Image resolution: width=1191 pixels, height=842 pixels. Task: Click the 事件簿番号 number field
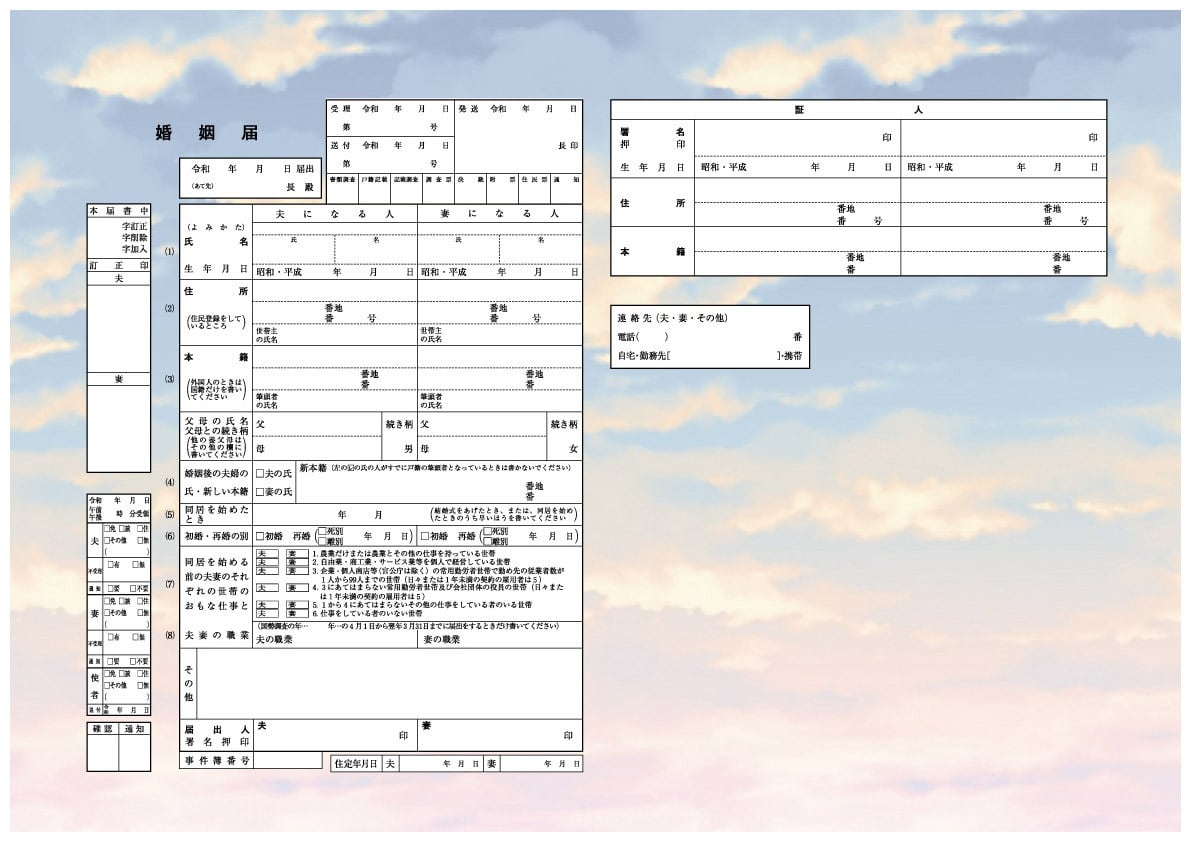pyautogui.click(x=286, y=761)
